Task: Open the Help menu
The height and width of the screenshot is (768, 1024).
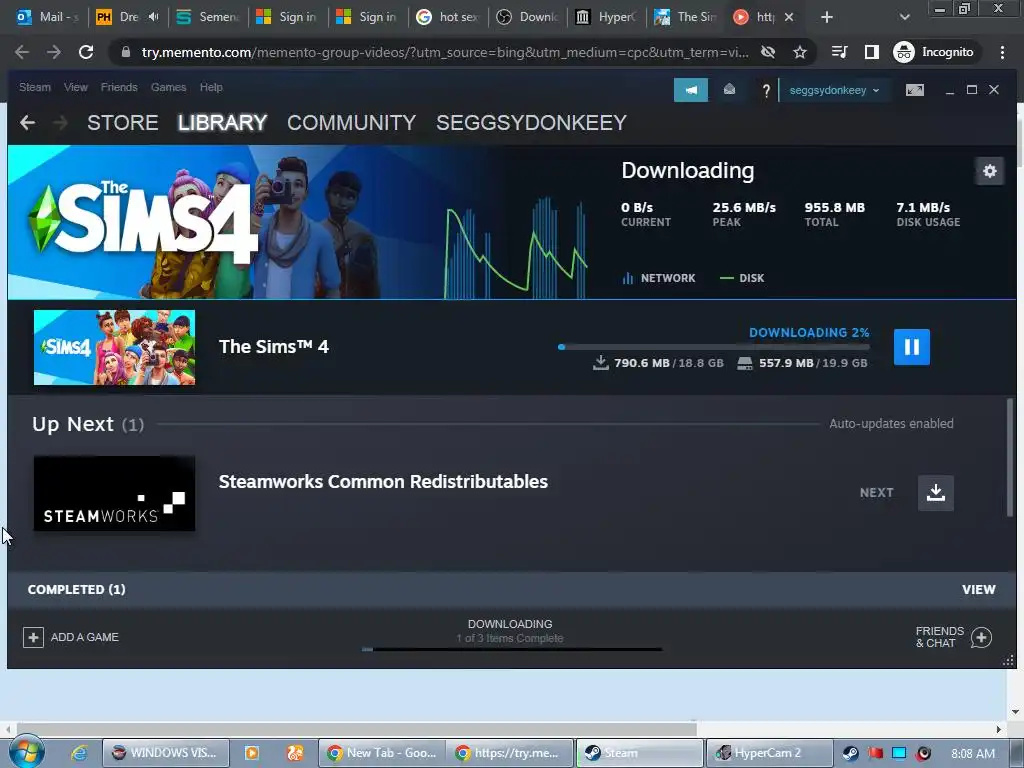Action: click(211, 87)
